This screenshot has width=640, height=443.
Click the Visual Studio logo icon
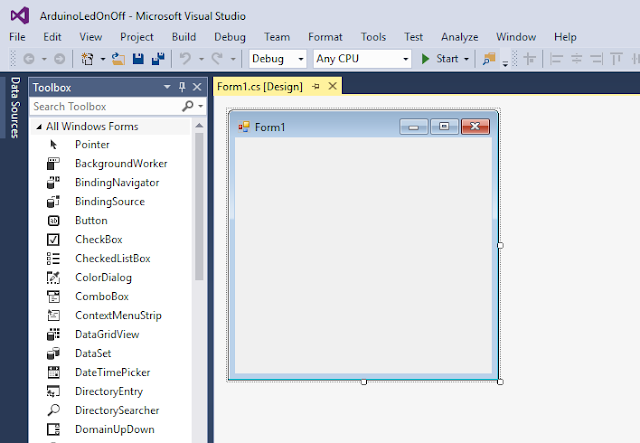tap(20, 16)
